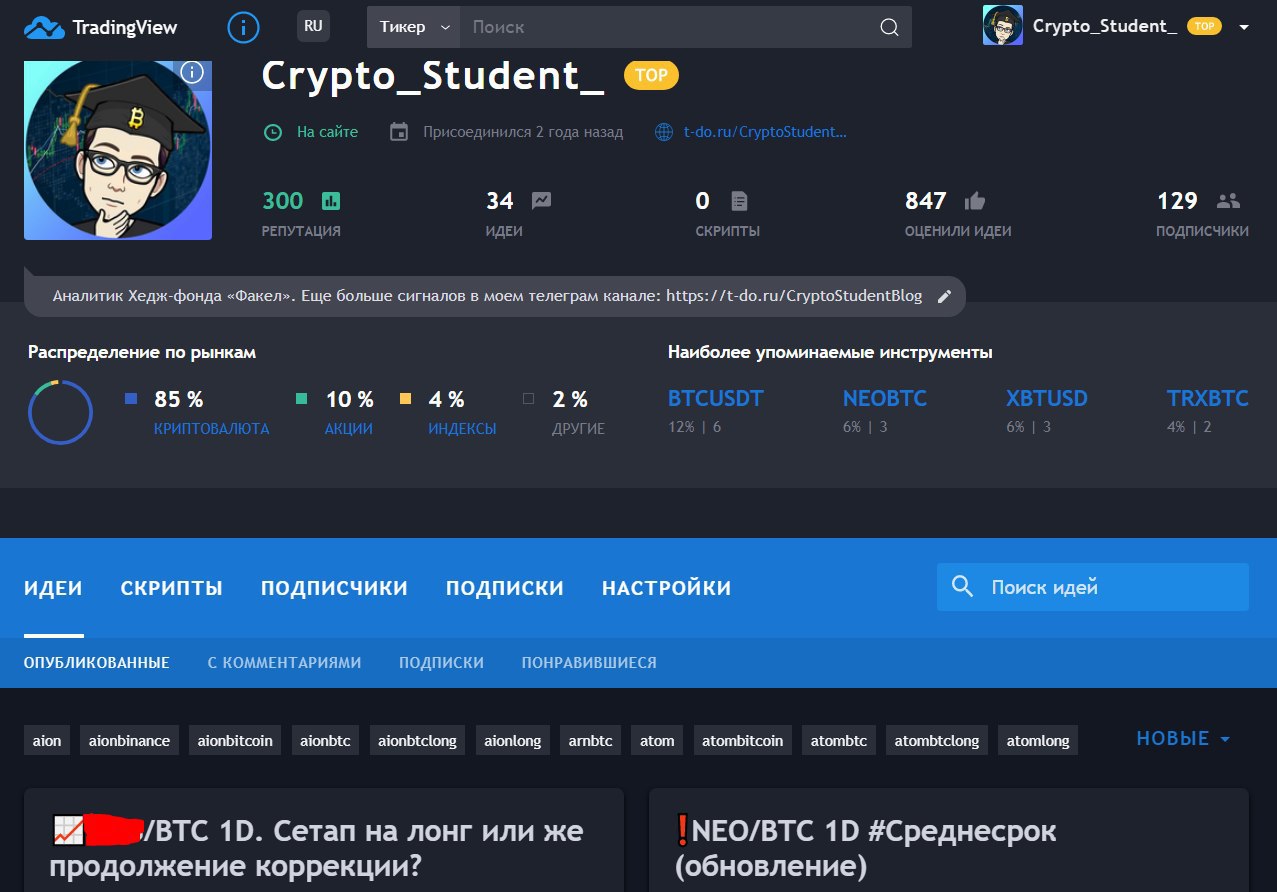Open the BTCUSDT instrument link
This screenshot has height=892, width=1277.
tap(715, 399)
